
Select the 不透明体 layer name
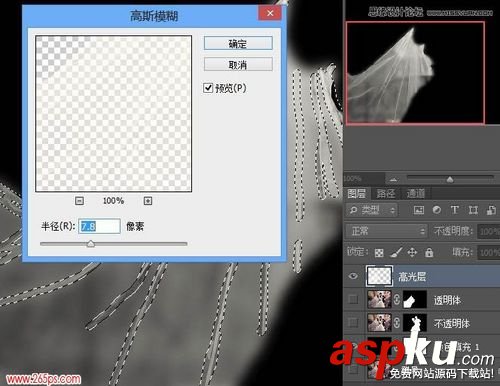pyautogui.click(x=452, y=323)
